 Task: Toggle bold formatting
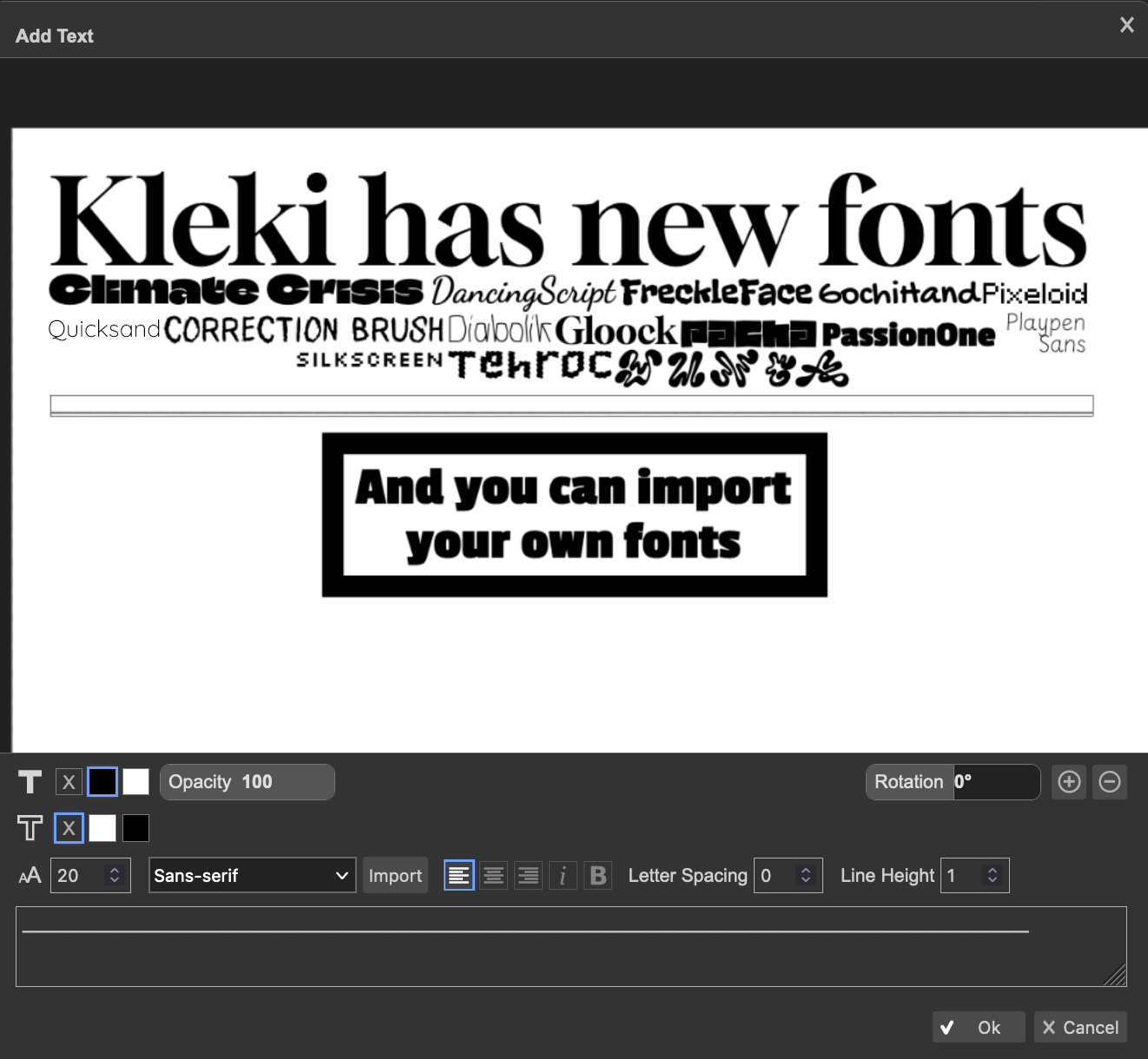[x=597, y=876]
